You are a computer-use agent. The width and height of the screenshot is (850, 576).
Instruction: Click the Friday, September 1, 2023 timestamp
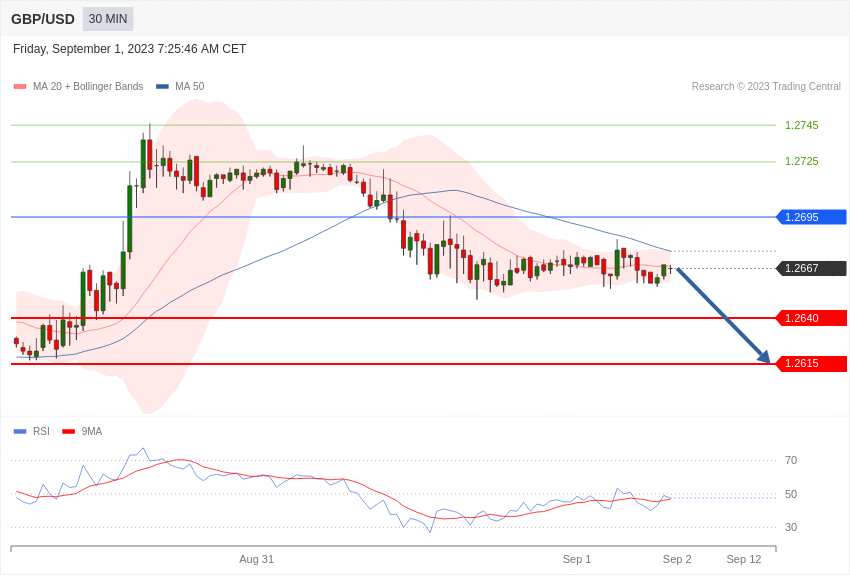click(130, 49)
